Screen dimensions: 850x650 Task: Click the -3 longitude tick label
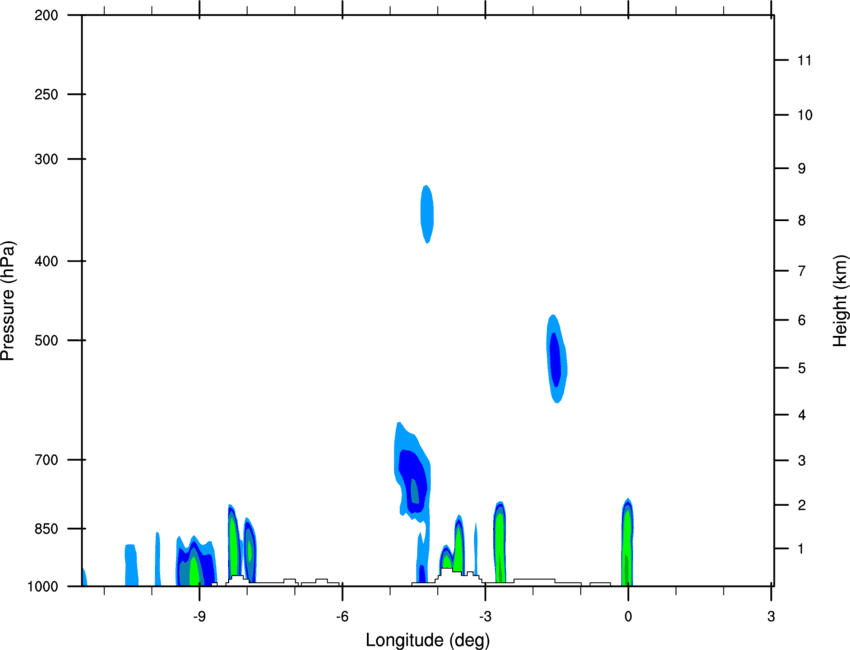pyautogui.click(x=485, y=617)
